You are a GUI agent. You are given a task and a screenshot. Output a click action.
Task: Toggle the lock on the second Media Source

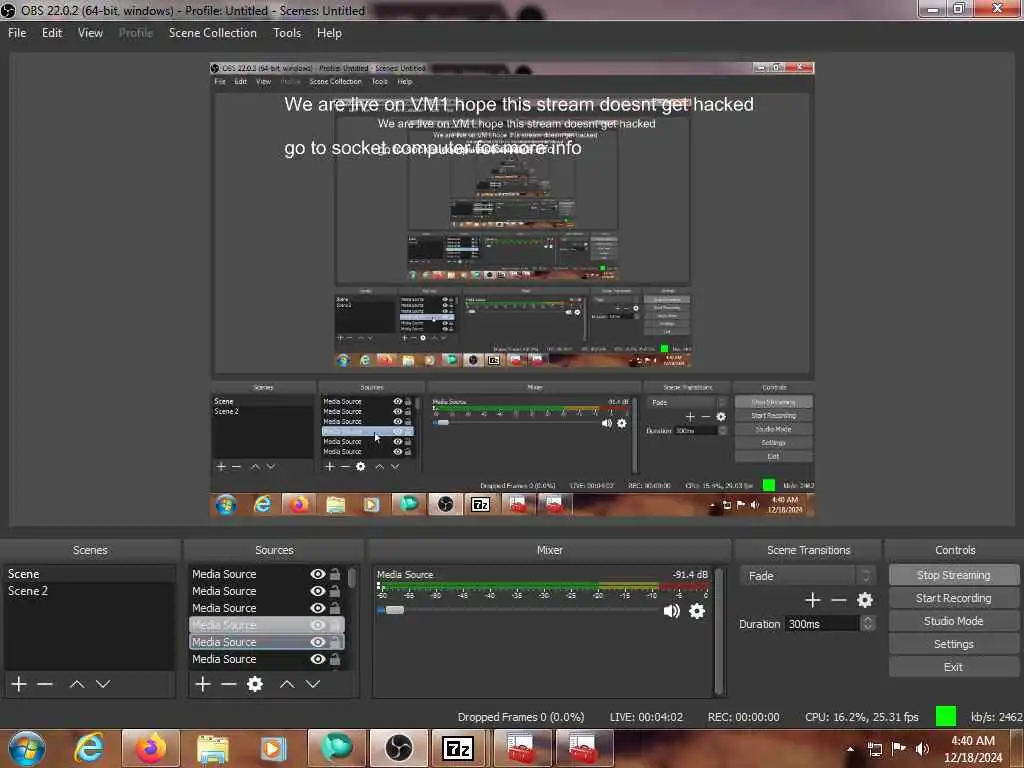335,591
